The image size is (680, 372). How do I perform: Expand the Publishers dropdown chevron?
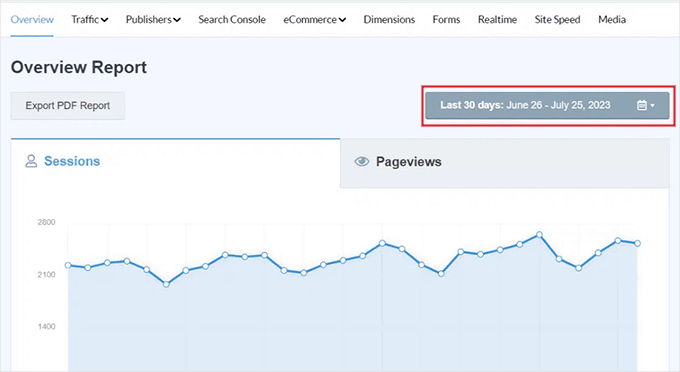coord(177,20)
